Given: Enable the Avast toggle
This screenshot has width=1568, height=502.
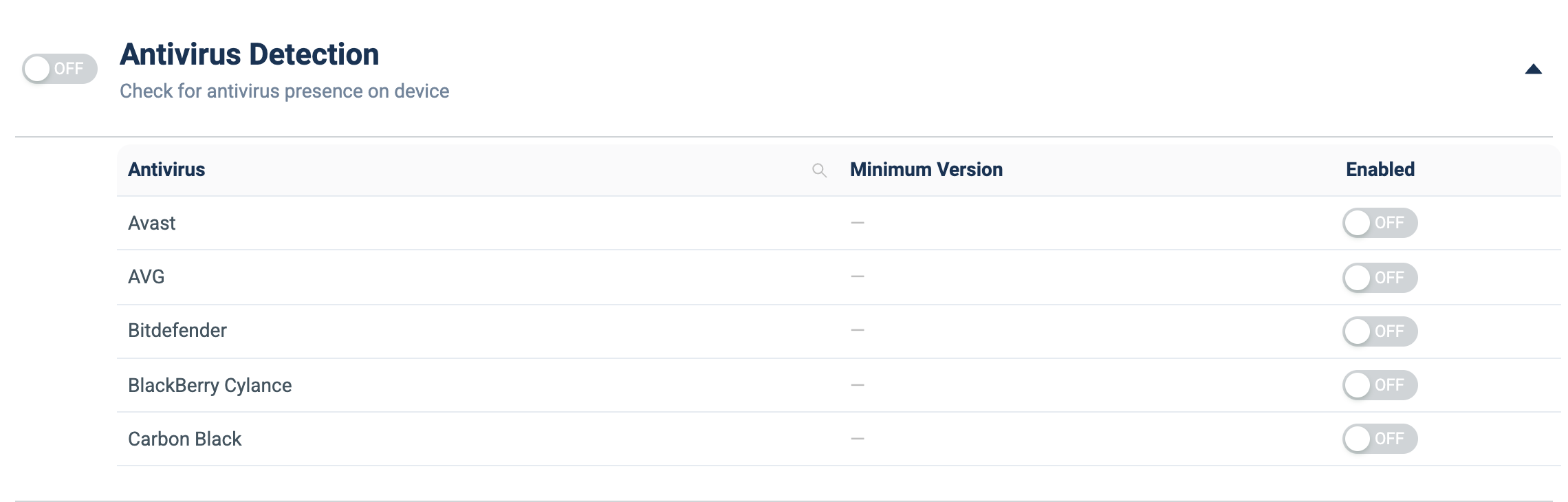Looking at the screenshot, I should [x=1380, y=223].
